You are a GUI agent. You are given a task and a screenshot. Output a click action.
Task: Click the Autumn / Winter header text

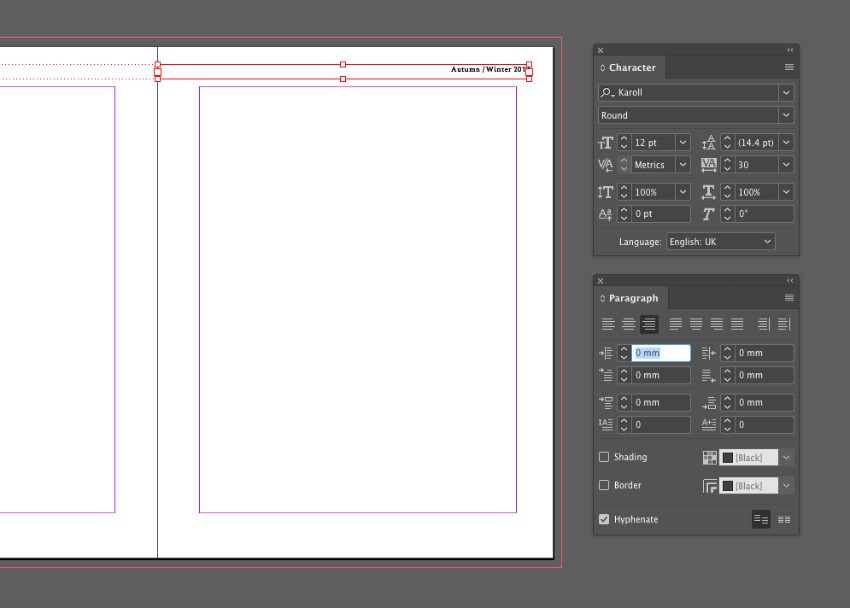(488, 69)
